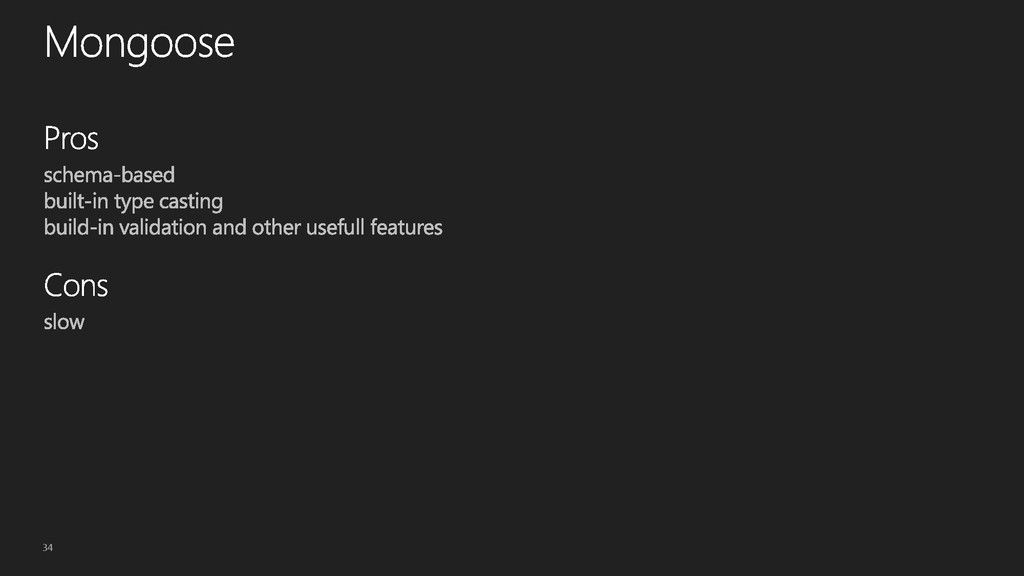Click the word built-in in second bullet
1024x576 pixels.
coord(76,201)
